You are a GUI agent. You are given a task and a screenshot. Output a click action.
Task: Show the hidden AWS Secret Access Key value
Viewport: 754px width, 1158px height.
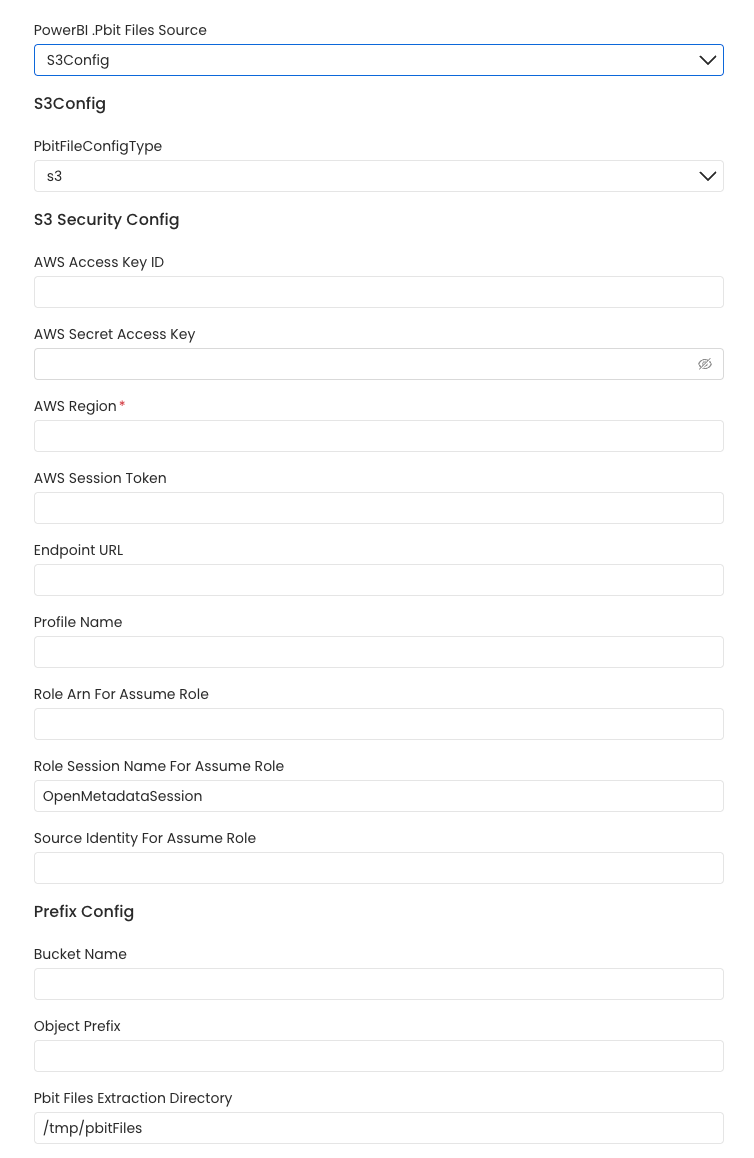point(705,363)
